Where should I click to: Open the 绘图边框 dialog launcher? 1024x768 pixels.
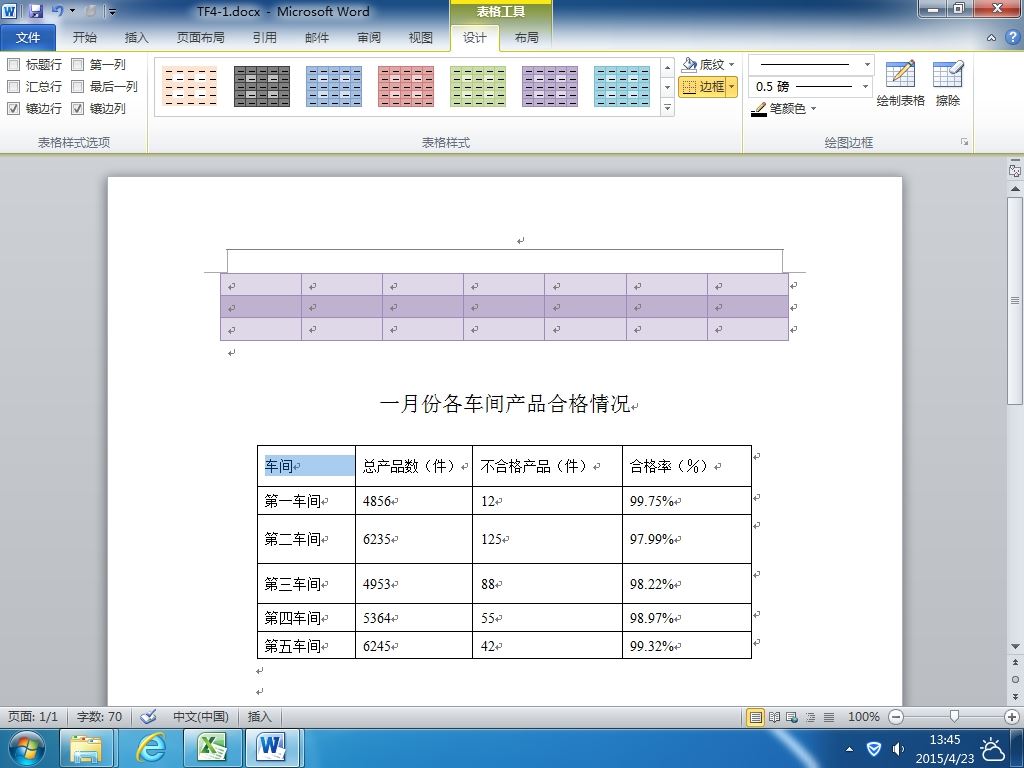click(x=964, y=142)
